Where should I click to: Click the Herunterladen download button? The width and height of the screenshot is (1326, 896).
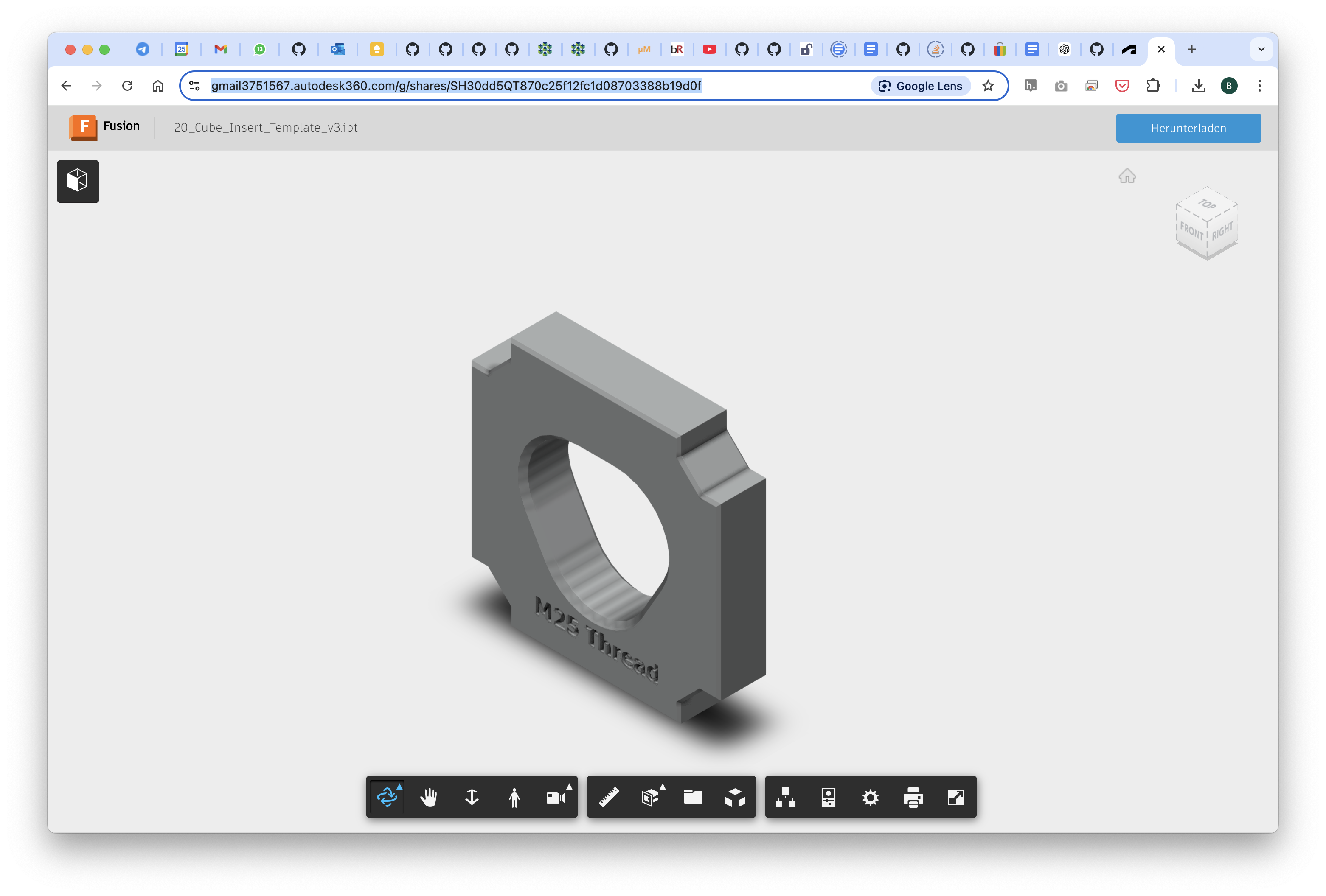tap(1188, 128)
